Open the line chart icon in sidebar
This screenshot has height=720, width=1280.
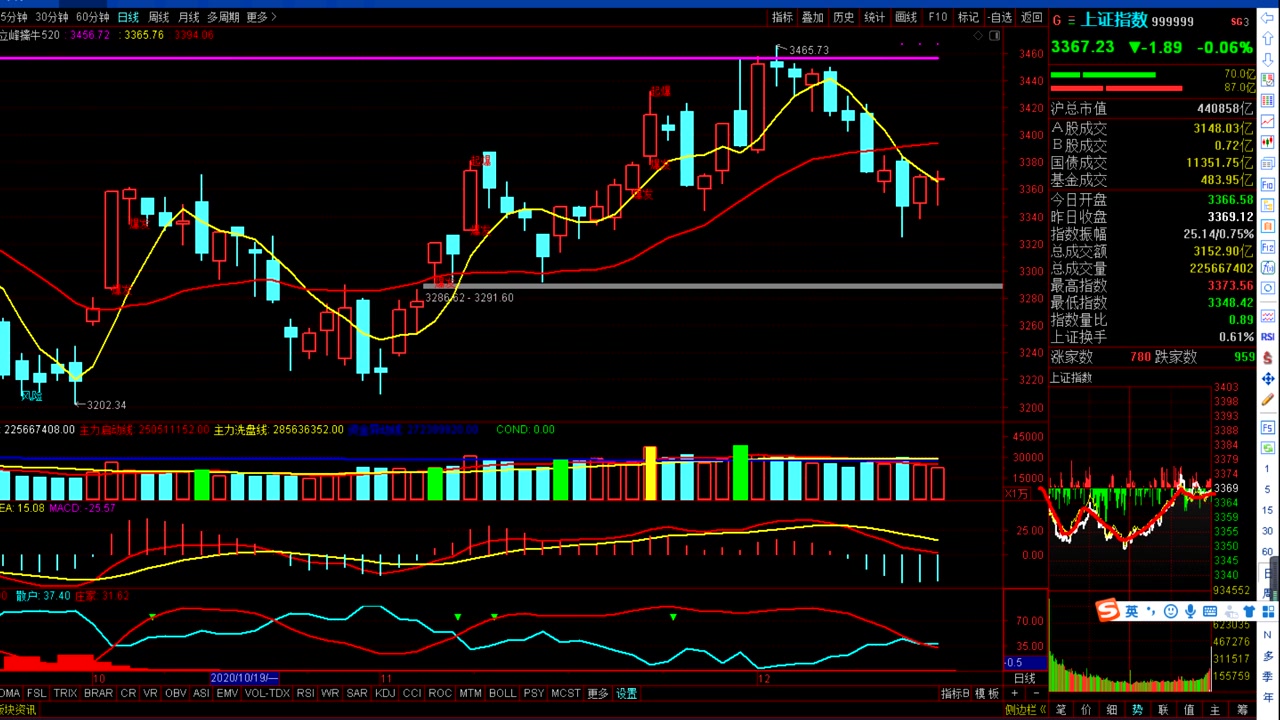pos(1268,120)
